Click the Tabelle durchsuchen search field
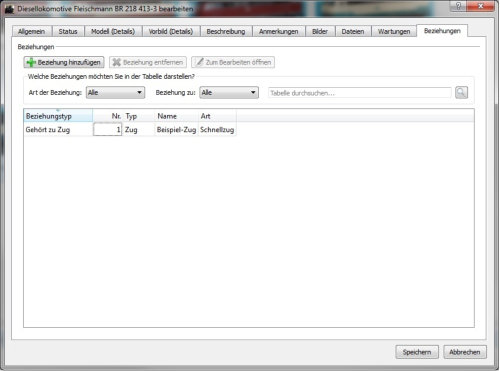This screenshot has width=500, height=371. tap(360, 93)
